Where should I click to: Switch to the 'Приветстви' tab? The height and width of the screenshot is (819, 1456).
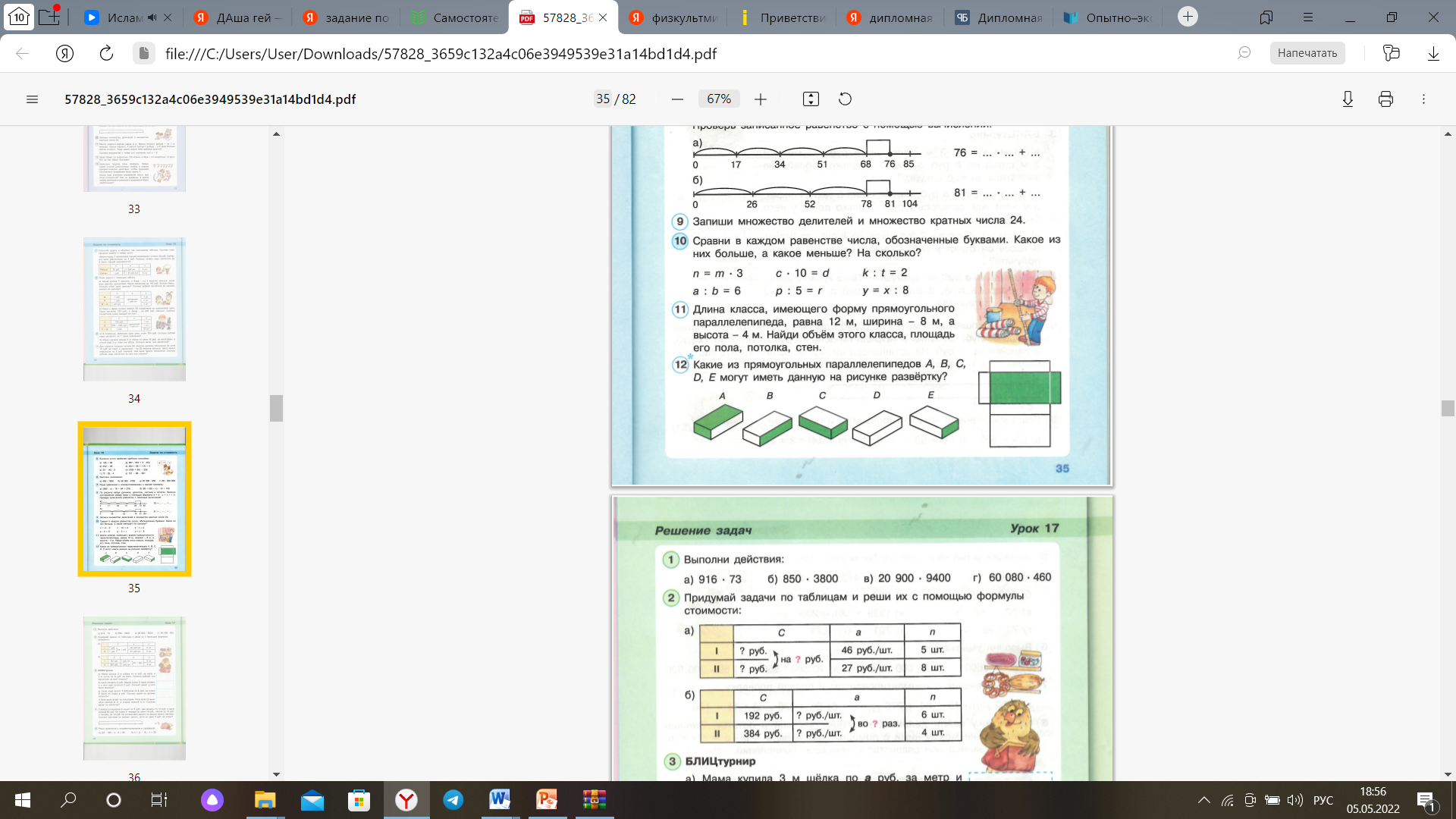pos(783,17)
